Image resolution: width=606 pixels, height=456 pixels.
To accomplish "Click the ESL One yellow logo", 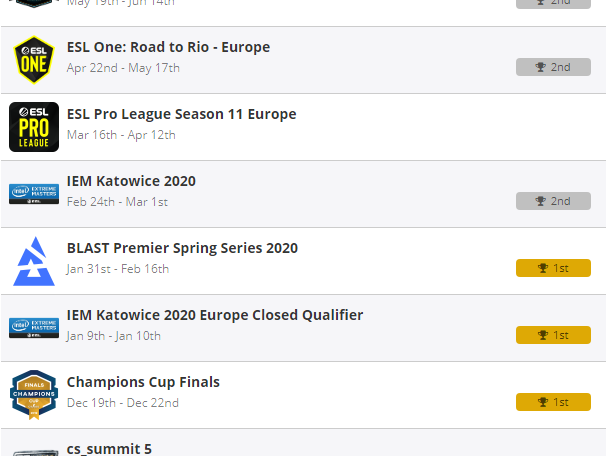I will click(33, 60).
